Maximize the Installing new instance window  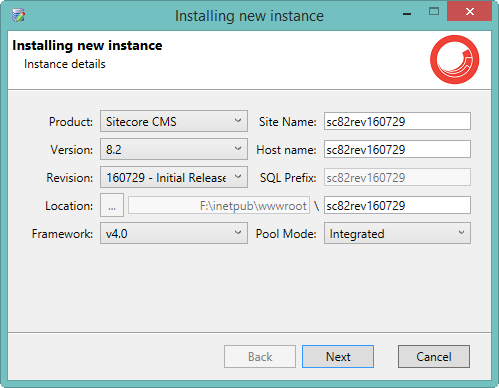[x=434, y=12]
